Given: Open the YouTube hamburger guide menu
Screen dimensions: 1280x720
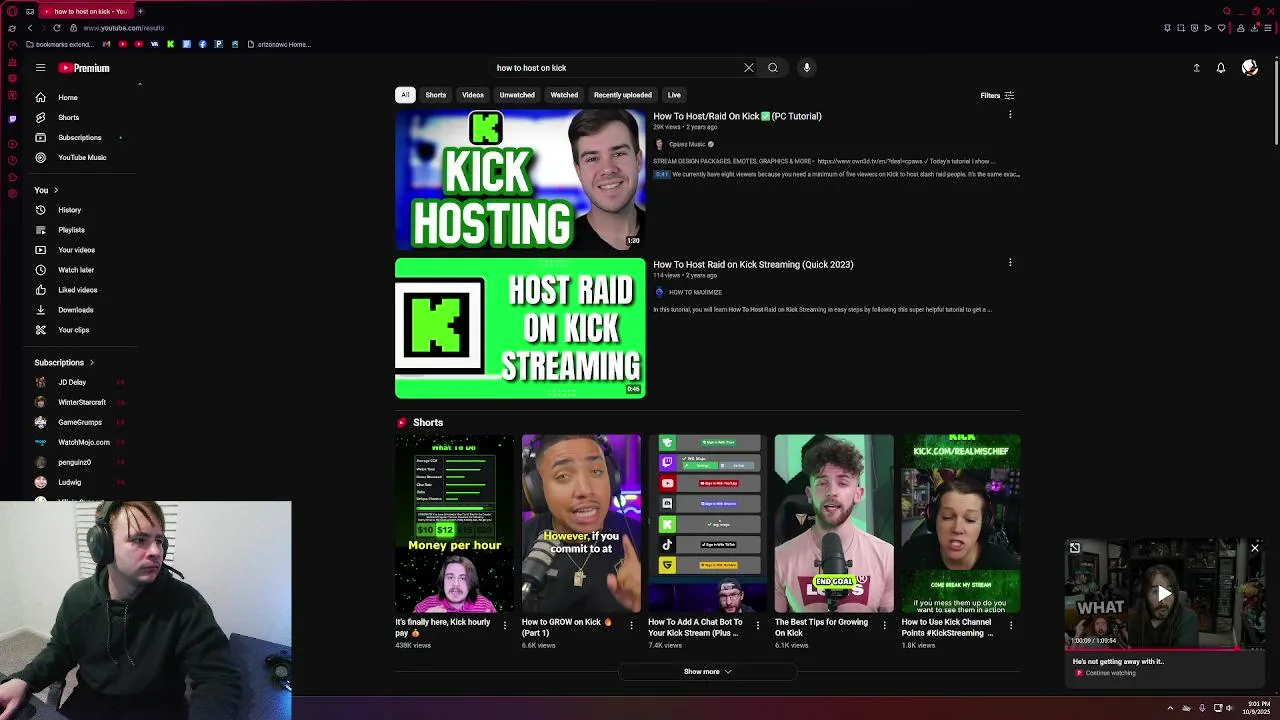Looking at the screenshot, I should click(40, 68).
